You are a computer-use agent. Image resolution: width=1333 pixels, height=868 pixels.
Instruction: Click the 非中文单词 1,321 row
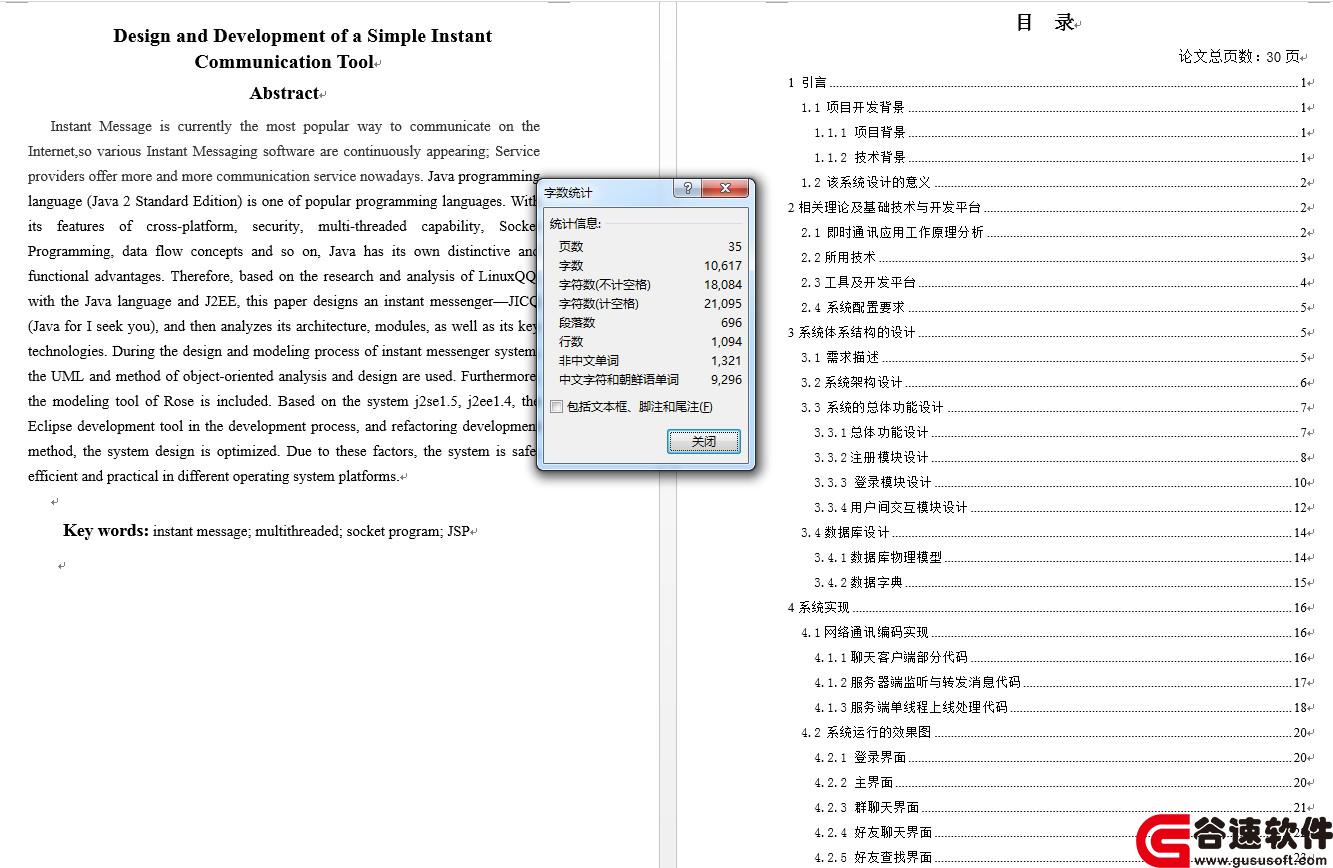[x=650, y=360]
